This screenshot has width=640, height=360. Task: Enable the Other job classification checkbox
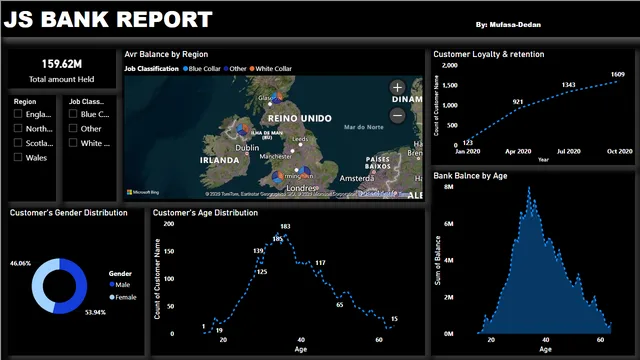pyautogui.click(x=73, y=128)
